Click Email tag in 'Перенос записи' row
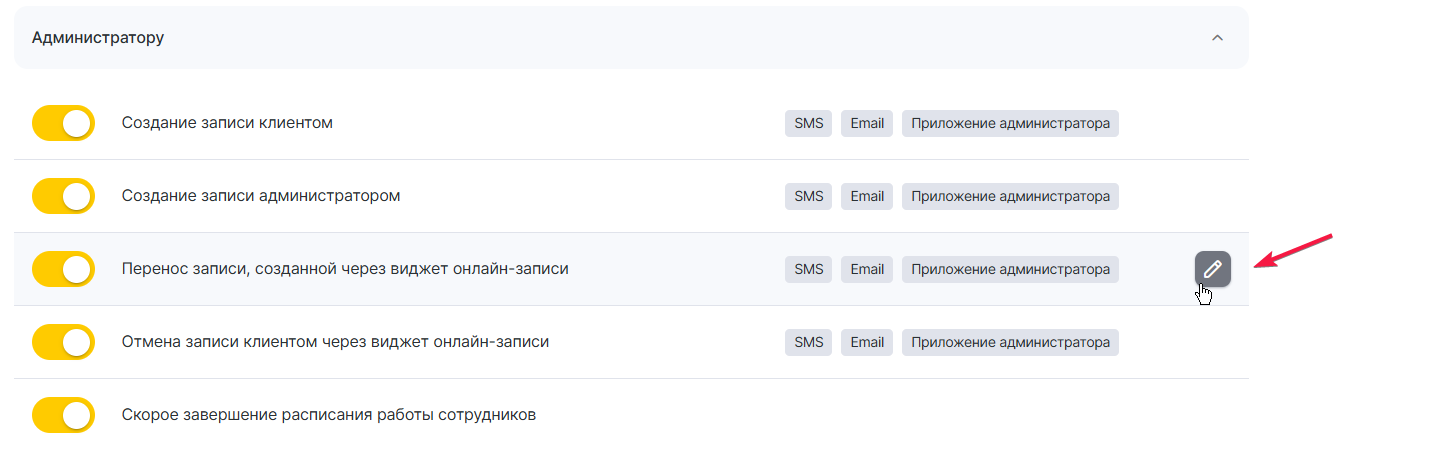Image resolution: width=1443 pixels, height=463 pixels. [867, 269]
